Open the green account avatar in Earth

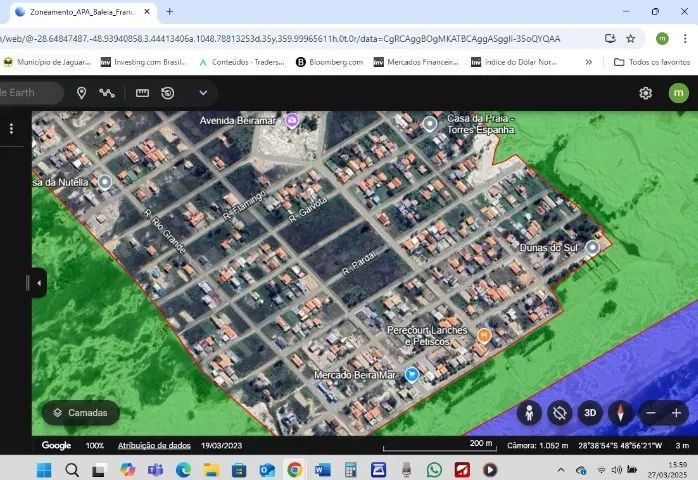[678, 93]
